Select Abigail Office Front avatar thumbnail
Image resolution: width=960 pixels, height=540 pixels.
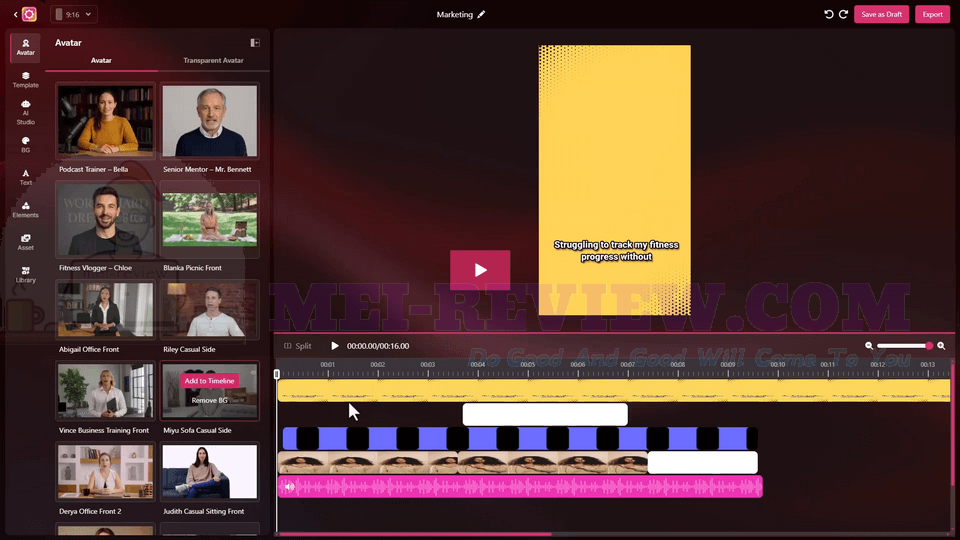pos(105,309)
